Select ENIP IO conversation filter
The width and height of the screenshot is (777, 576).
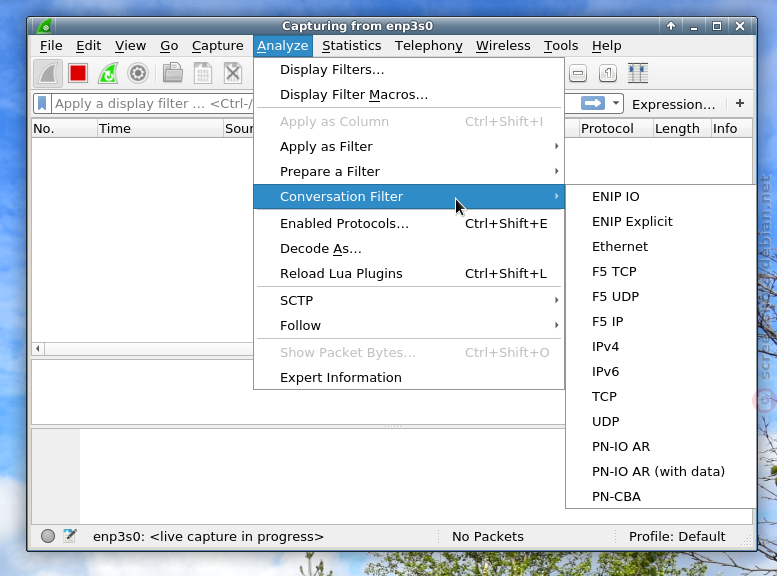[661, 197]
